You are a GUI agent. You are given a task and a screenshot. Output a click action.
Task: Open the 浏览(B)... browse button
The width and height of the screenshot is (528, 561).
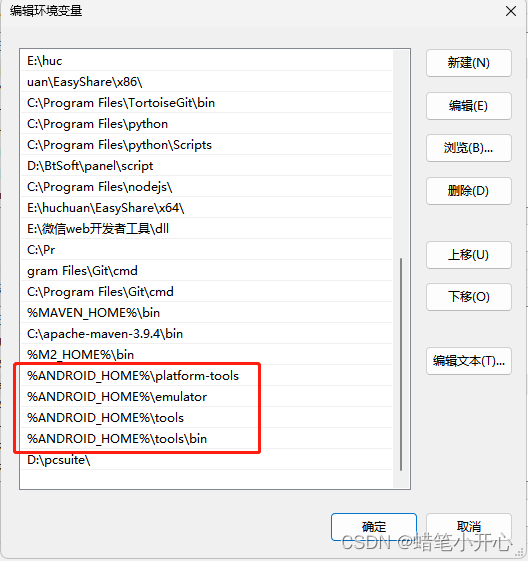coord(469,148)
